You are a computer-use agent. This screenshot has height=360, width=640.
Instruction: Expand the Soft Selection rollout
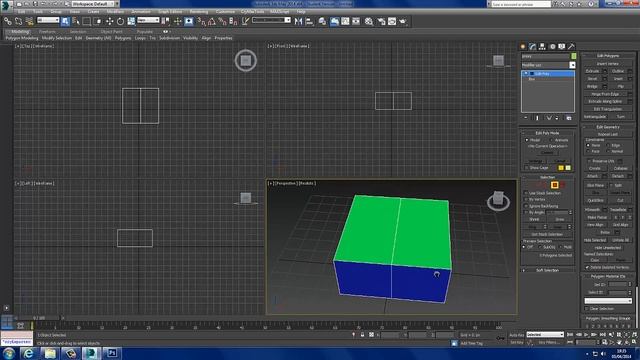pos(547,270)
